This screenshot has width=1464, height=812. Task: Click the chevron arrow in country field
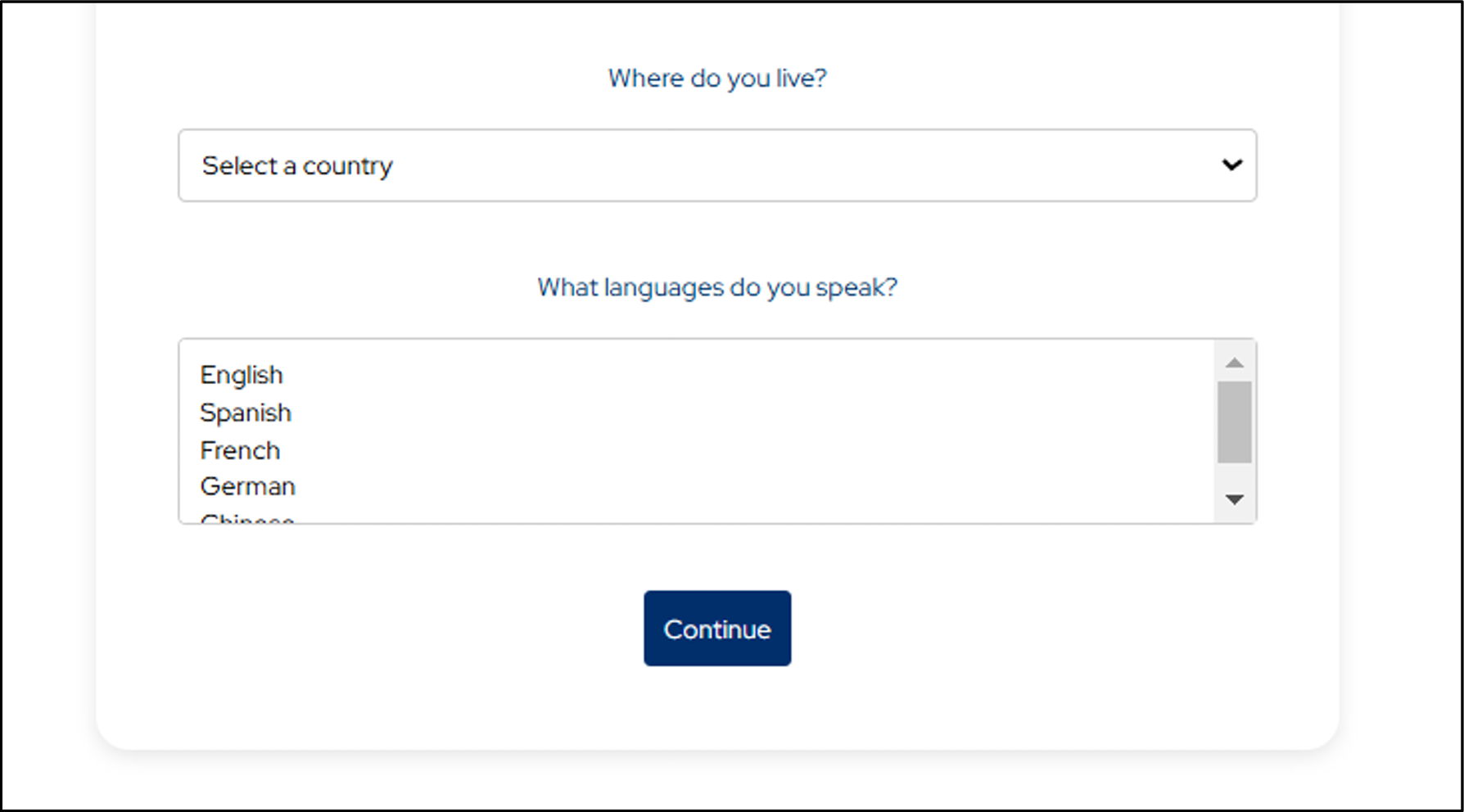(x=1232, y=165)
